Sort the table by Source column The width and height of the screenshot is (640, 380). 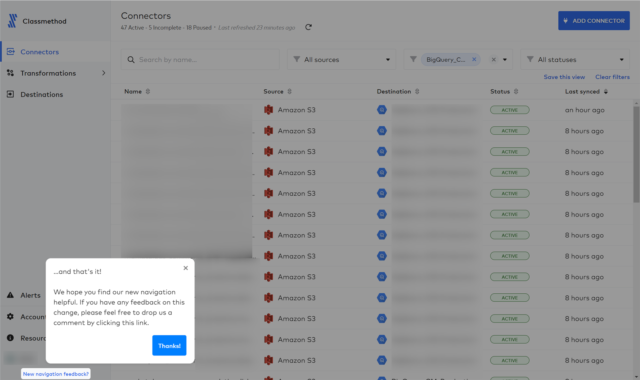click(x=278, y=91)
